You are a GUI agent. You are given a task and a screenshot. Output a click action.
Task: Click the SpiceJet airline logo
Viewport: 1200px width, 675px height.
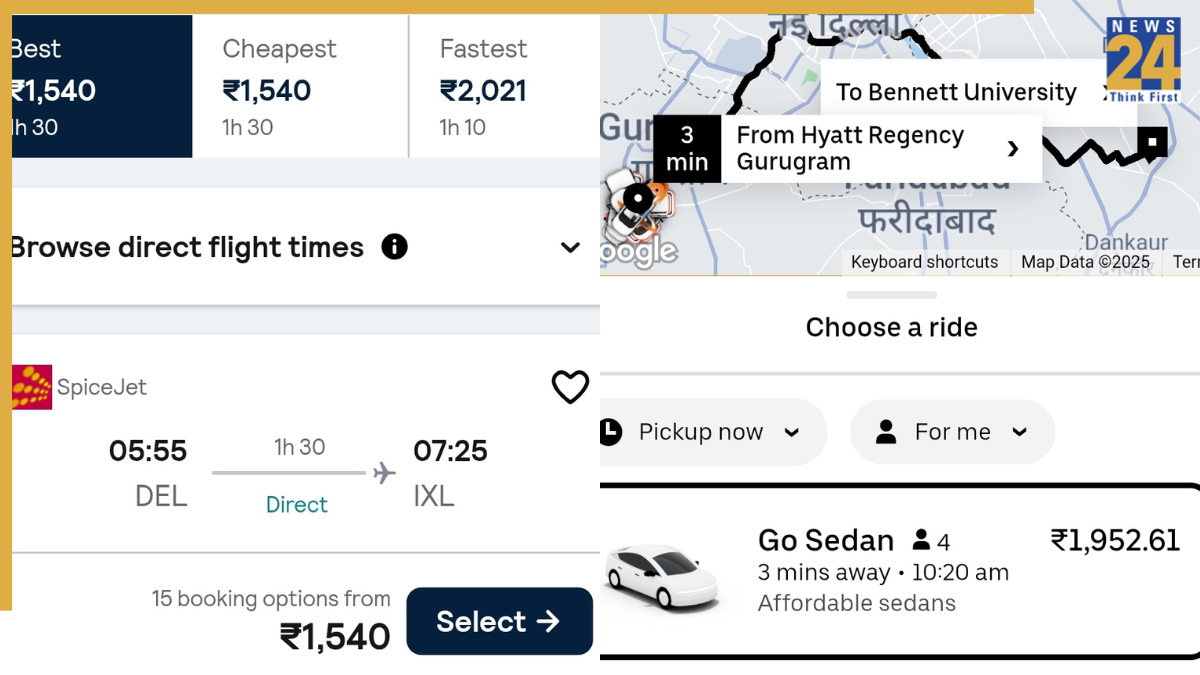[32, 387]
